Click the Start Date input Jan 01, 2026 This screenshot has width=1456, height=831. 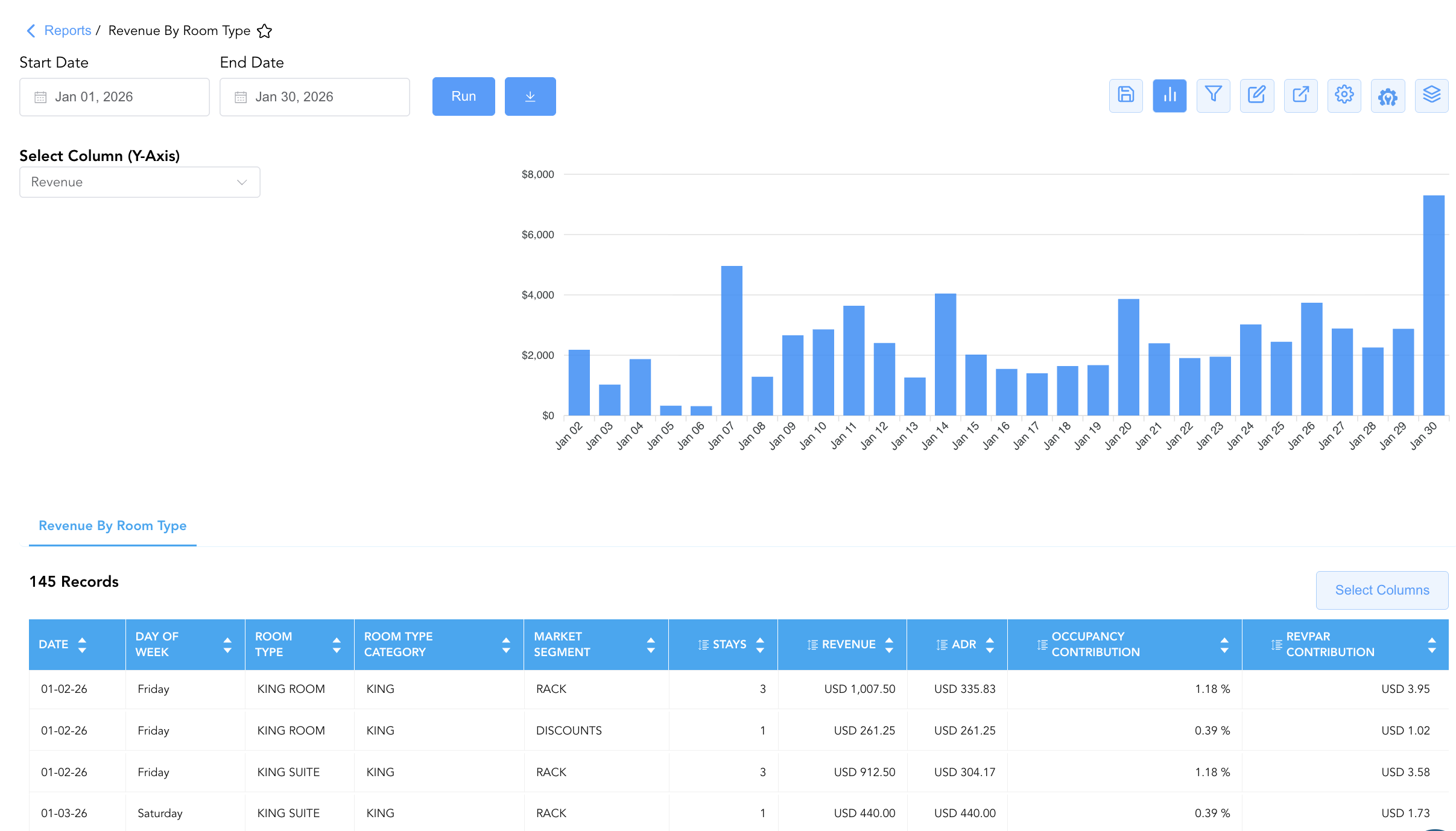[x=115, y=97]
